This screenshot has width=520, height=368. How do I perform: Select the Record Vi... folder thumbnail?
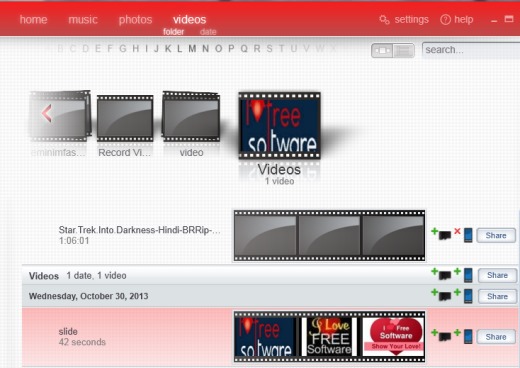(125, 119)
